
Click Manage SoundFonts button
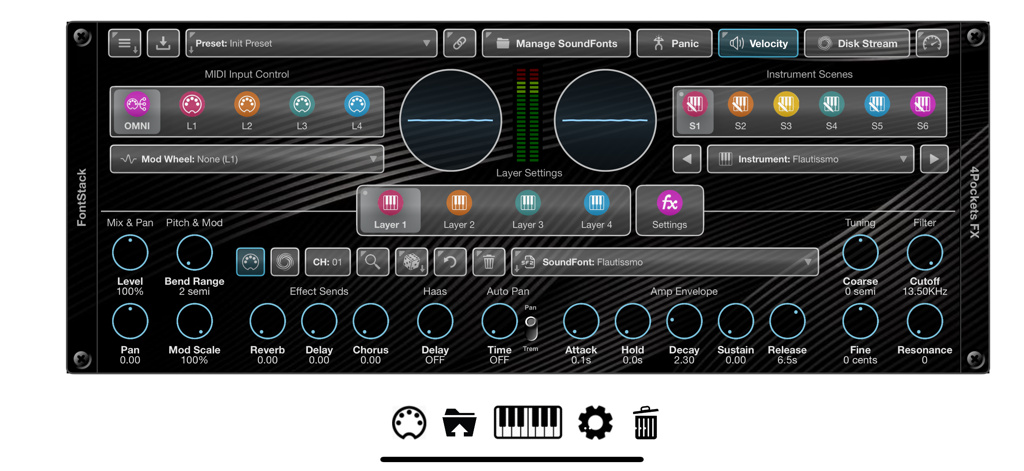tap(556, 43)
